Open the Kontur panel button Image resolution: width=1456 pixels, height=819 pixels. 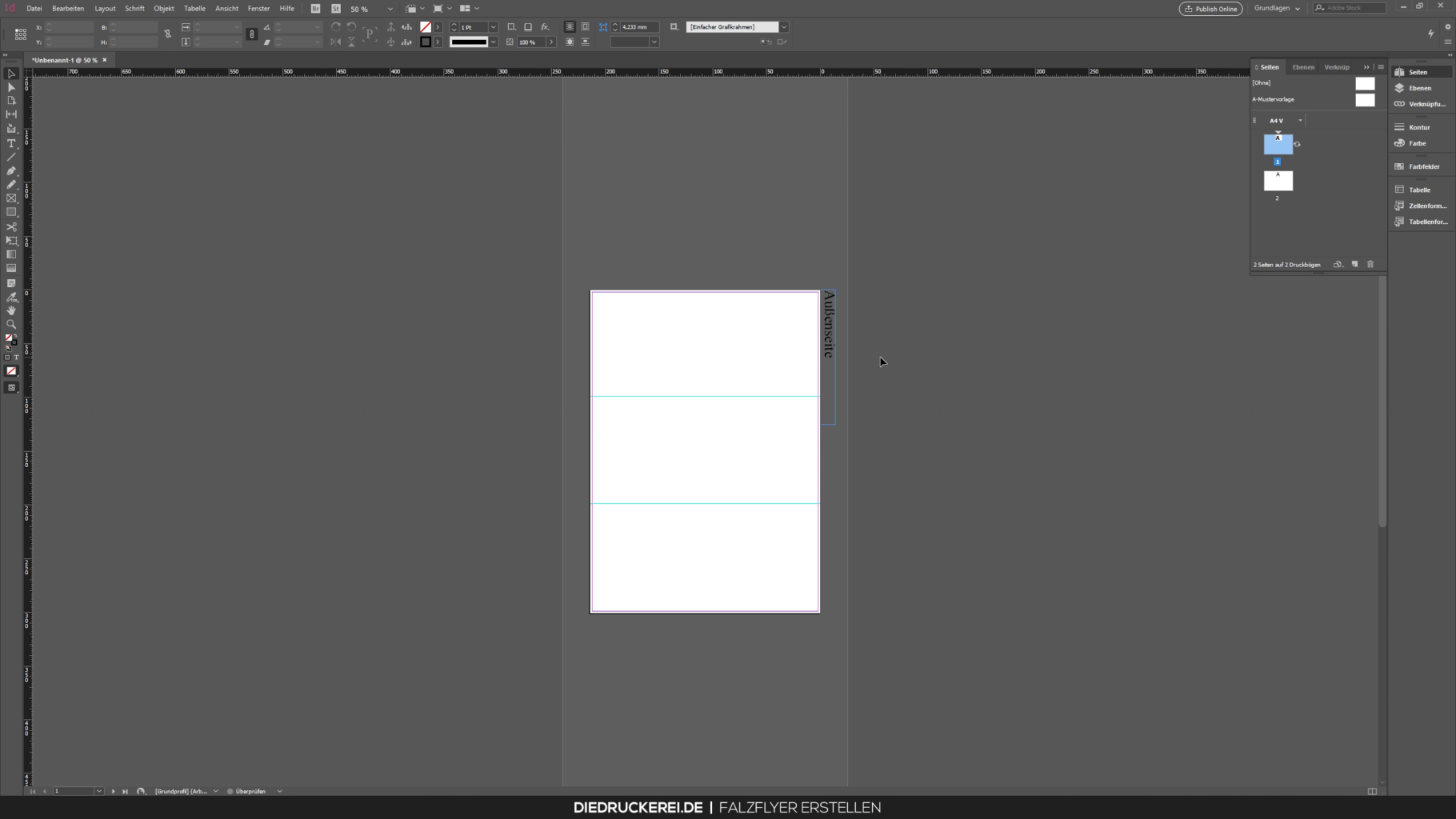(x=1422, y=127)
